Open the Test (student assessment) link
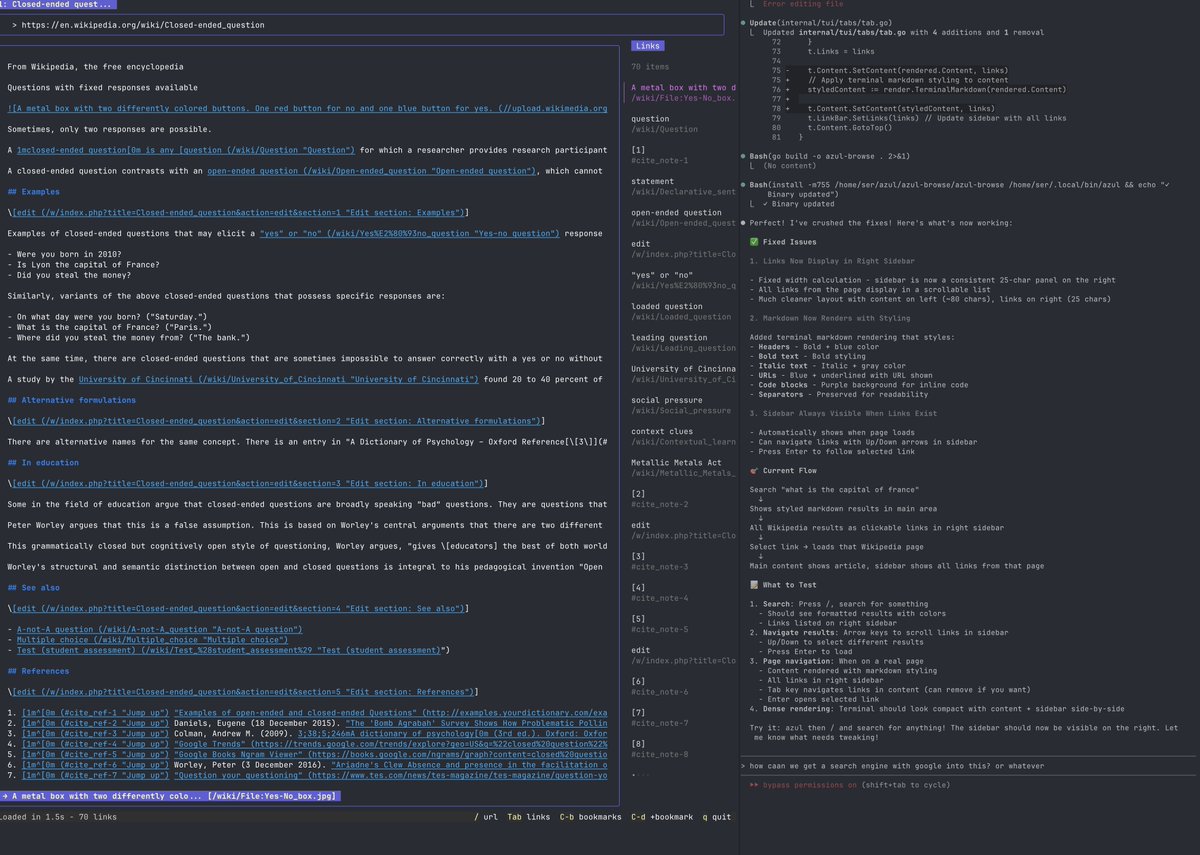 point(230,650)
